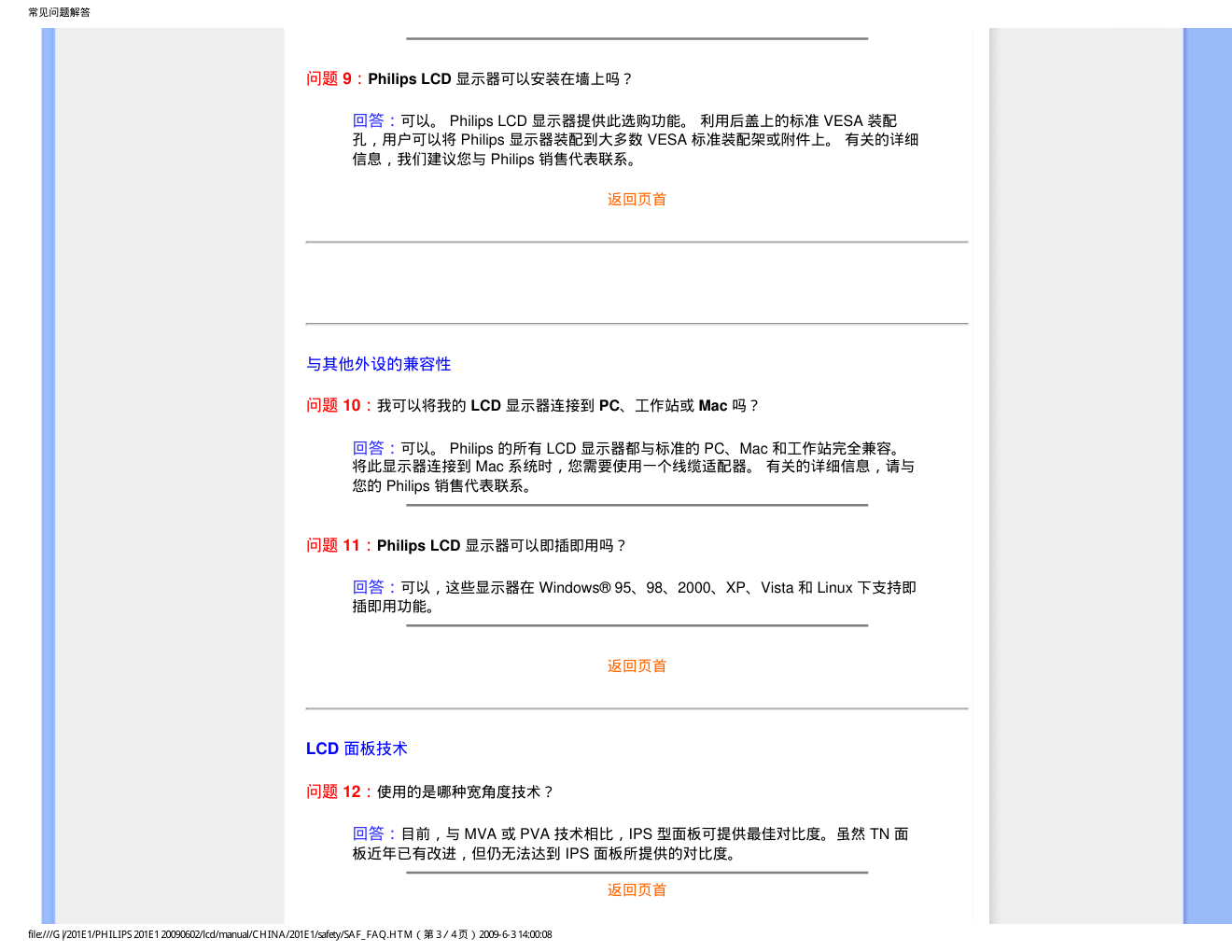Click 返回页首 link below question 9
This screenshot has width=1232, height=952.
637,199
